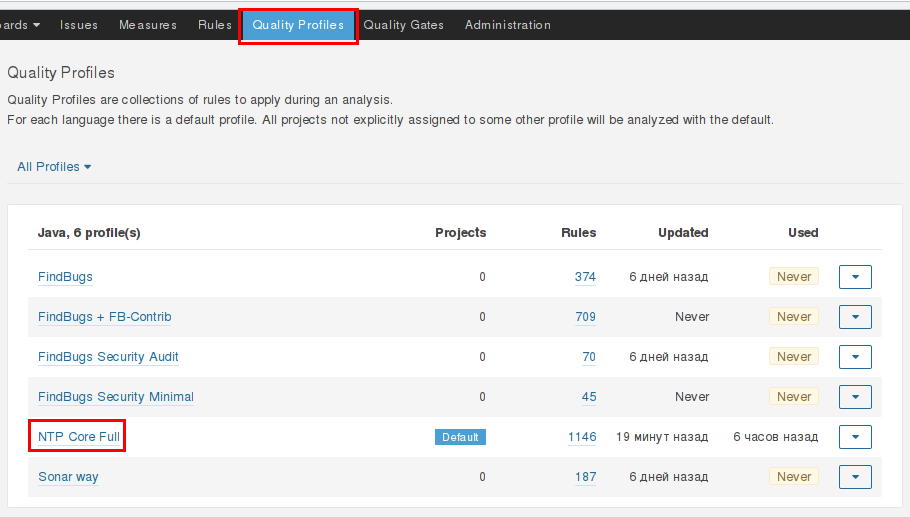This screenshot has width=910, height=517.
Task: Click the Projects column header
Action: (461, 233)
